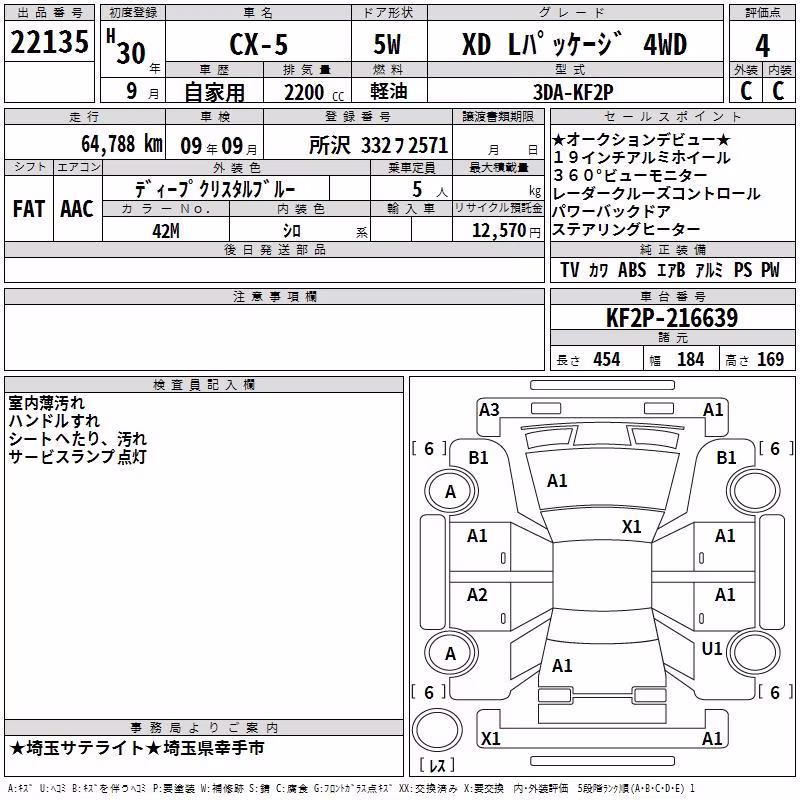Viewport: 800px width, 800px height.
Task: Click the A2 mark on the door
Action: pos(478,595)
